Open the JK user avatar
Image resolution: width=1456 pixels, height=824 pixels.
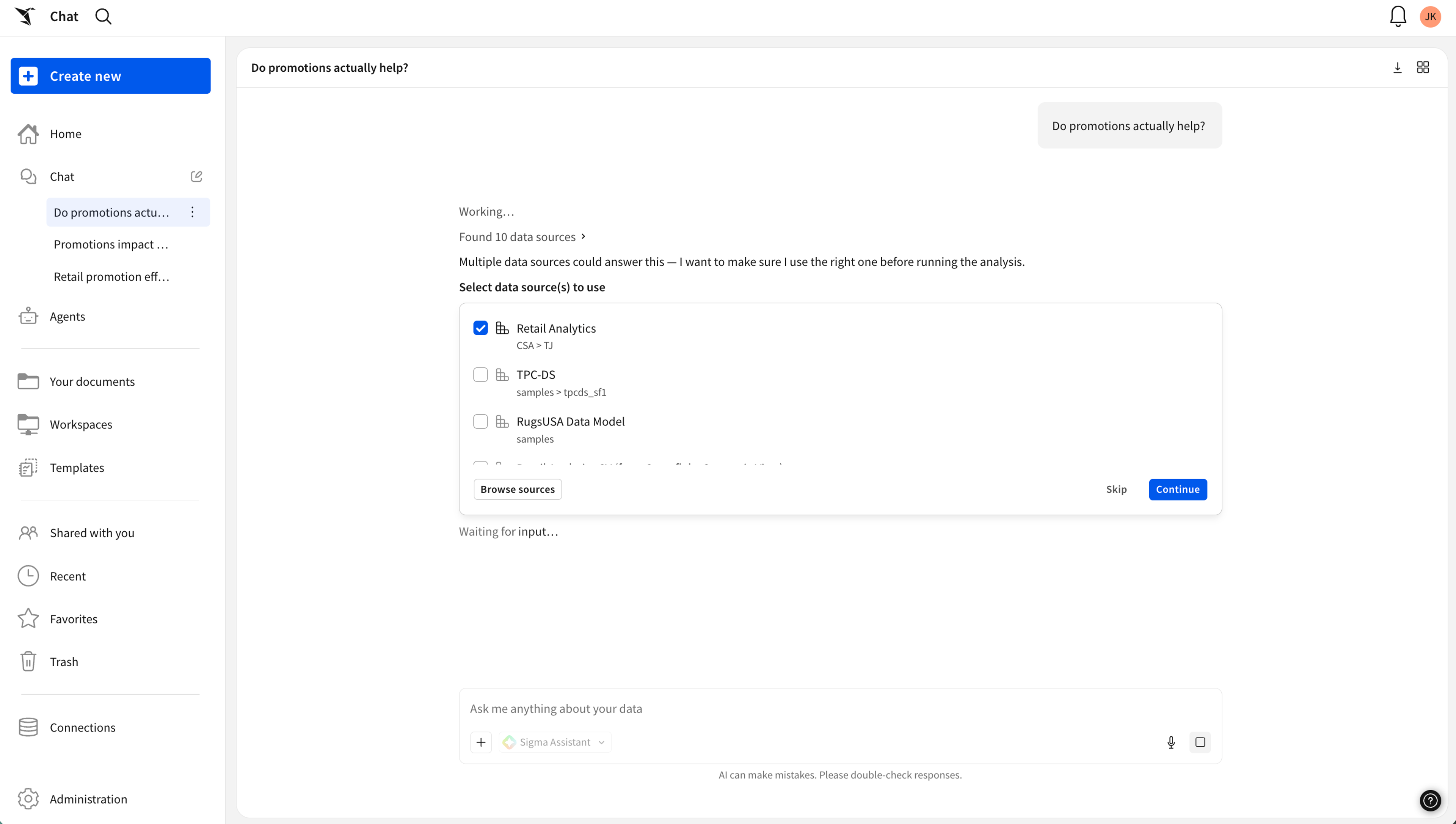coord(1430,16)
